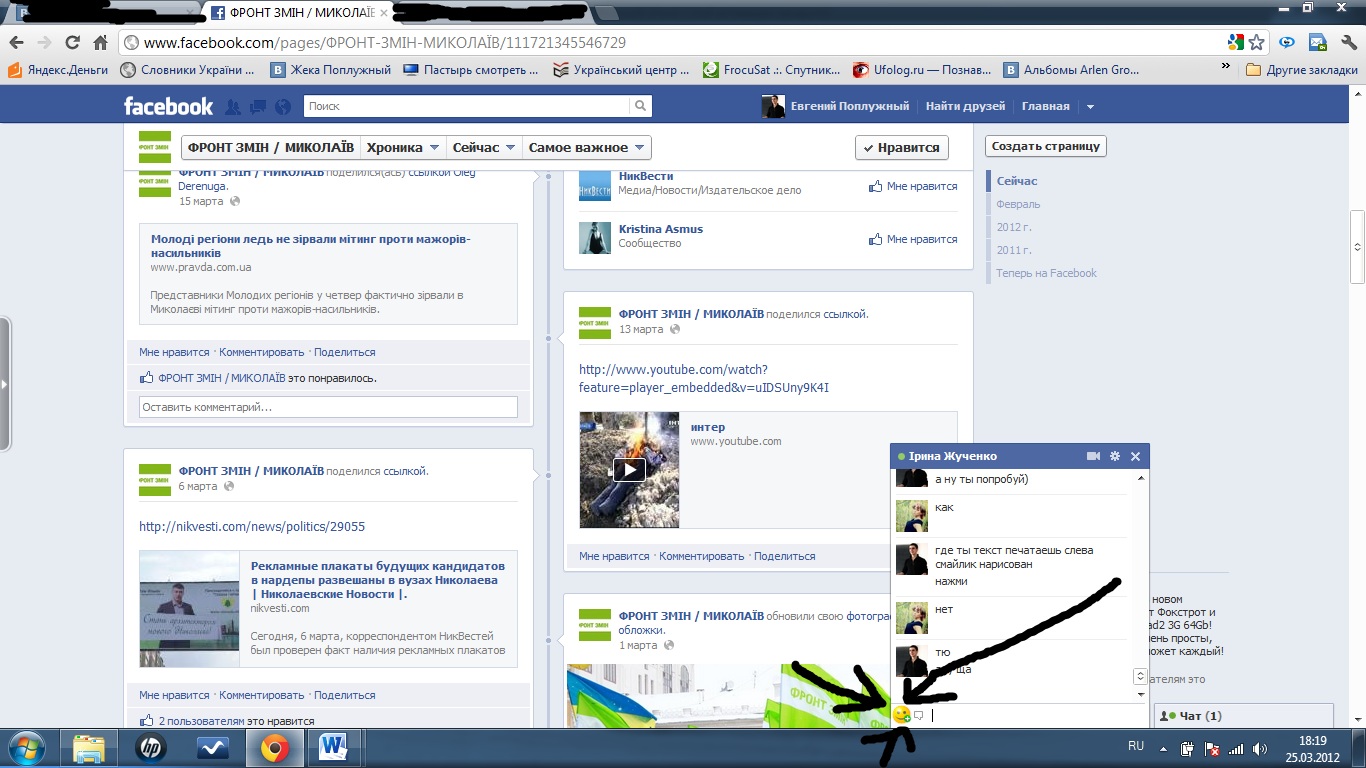Click network signal icon in tray
This screenshot has height=768, width=1366.
[x=1237, y=748]
